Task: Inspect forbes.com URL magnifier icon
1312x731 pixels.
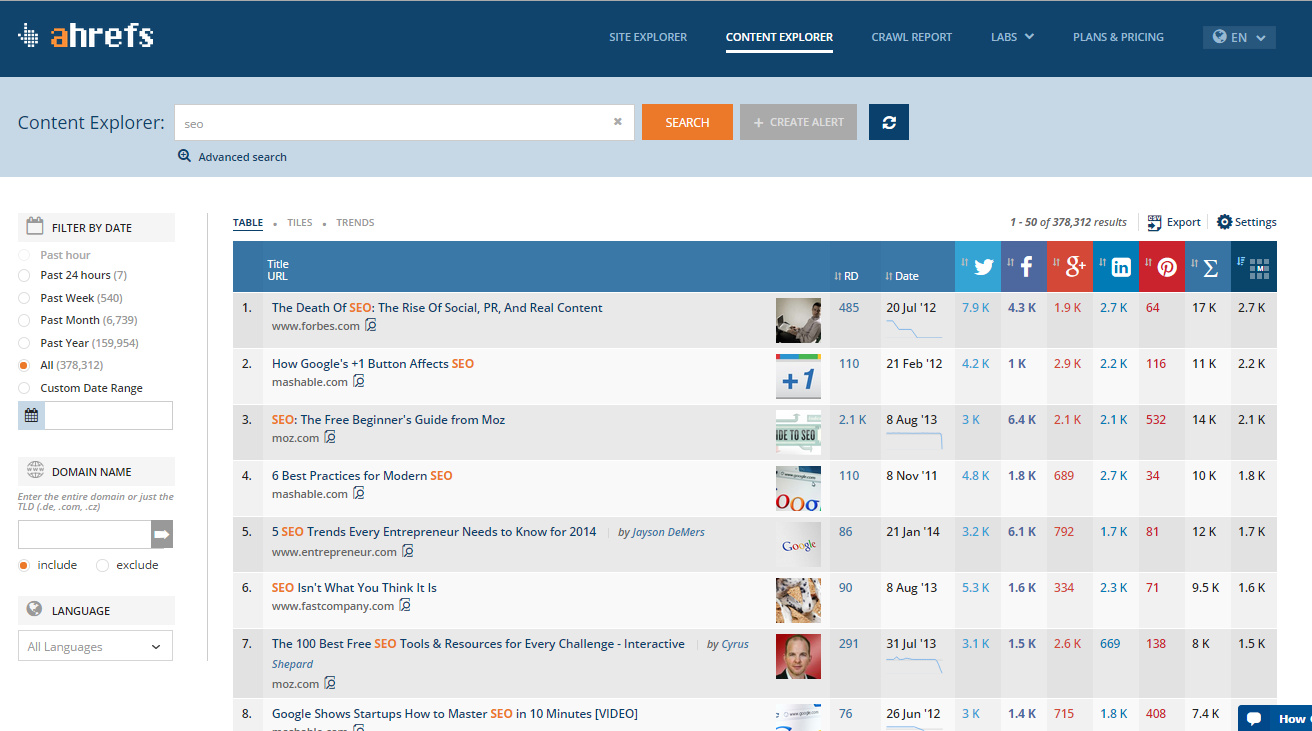Action: pyautogui.click(x=371, y=325)
